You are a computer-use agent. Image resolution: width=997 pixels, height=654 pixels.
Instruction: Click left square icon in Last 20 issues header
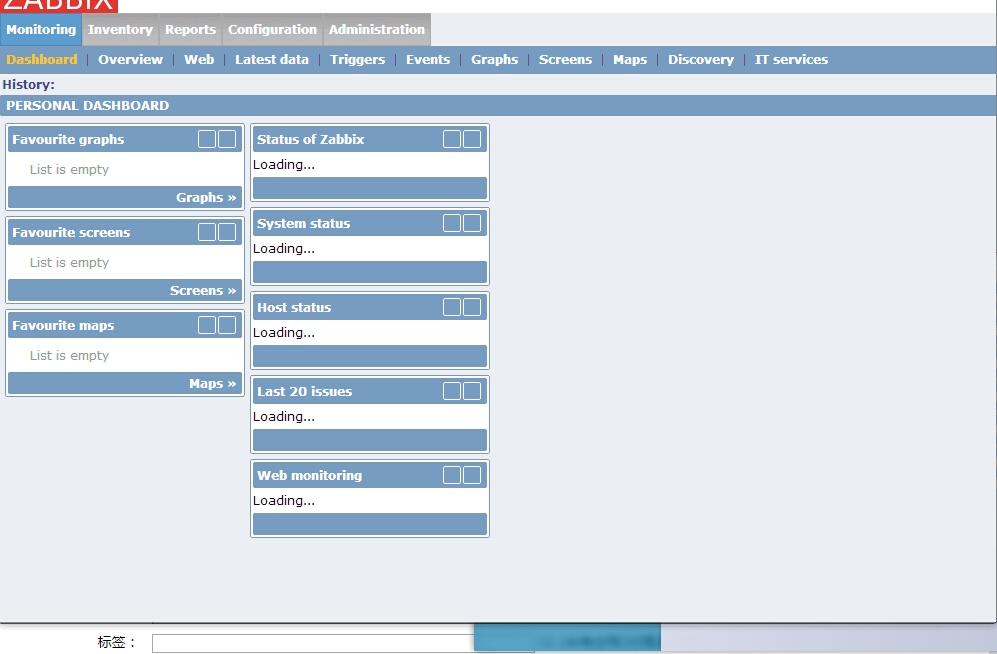452,391
